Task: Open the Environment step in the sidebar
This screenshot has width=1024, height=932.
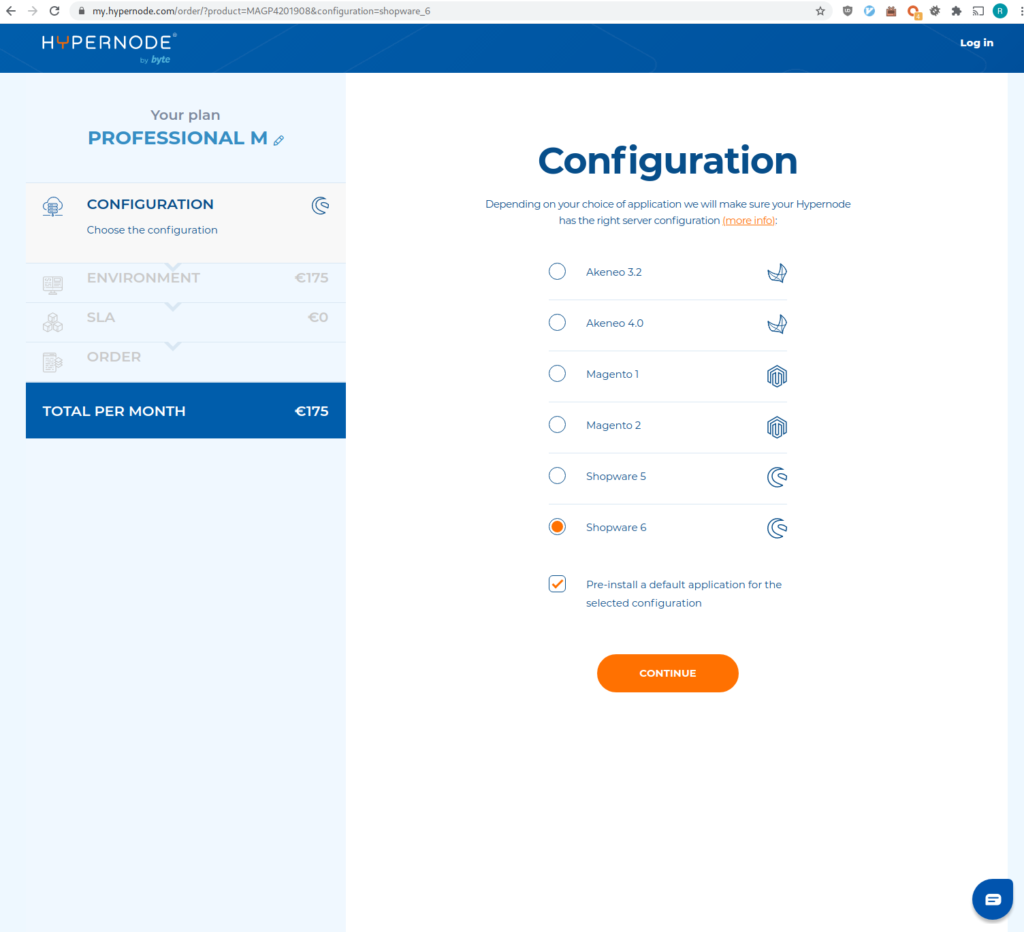Action: 185,283
